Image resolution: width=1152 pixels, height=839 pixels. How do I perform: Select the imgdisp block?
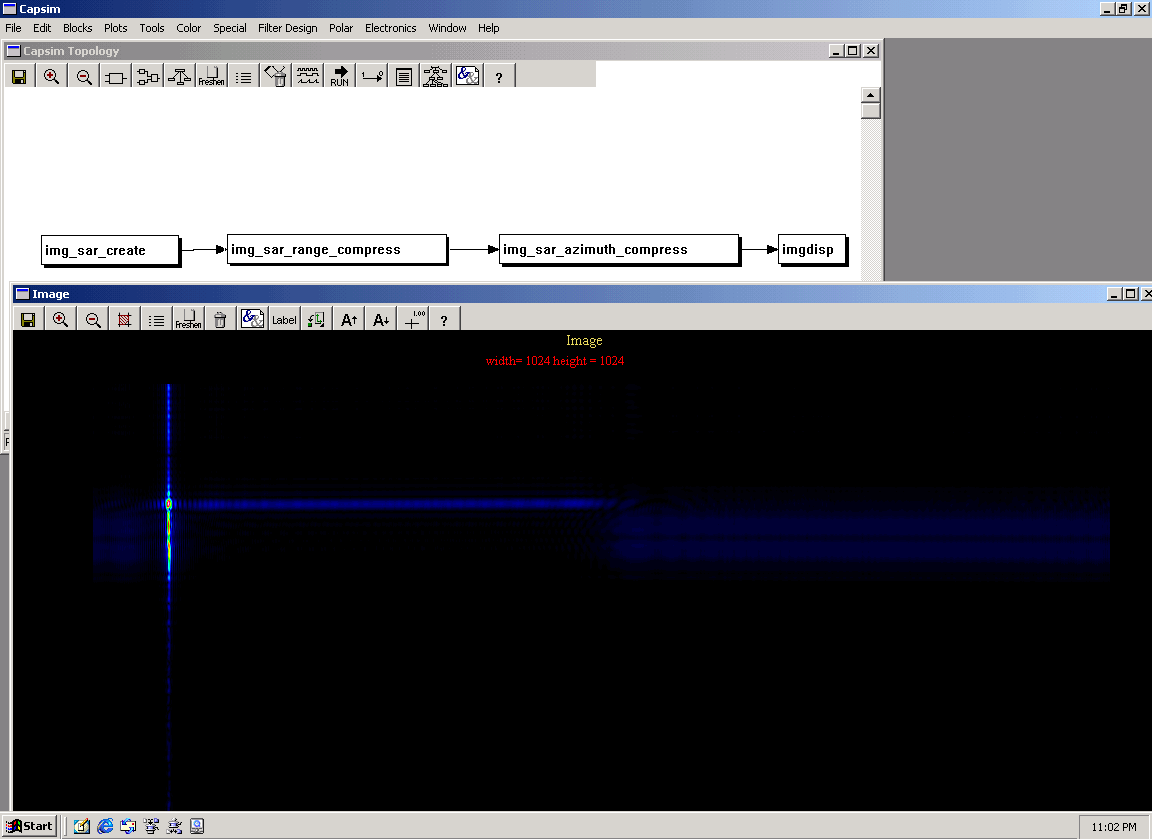(x=812, y=250)
